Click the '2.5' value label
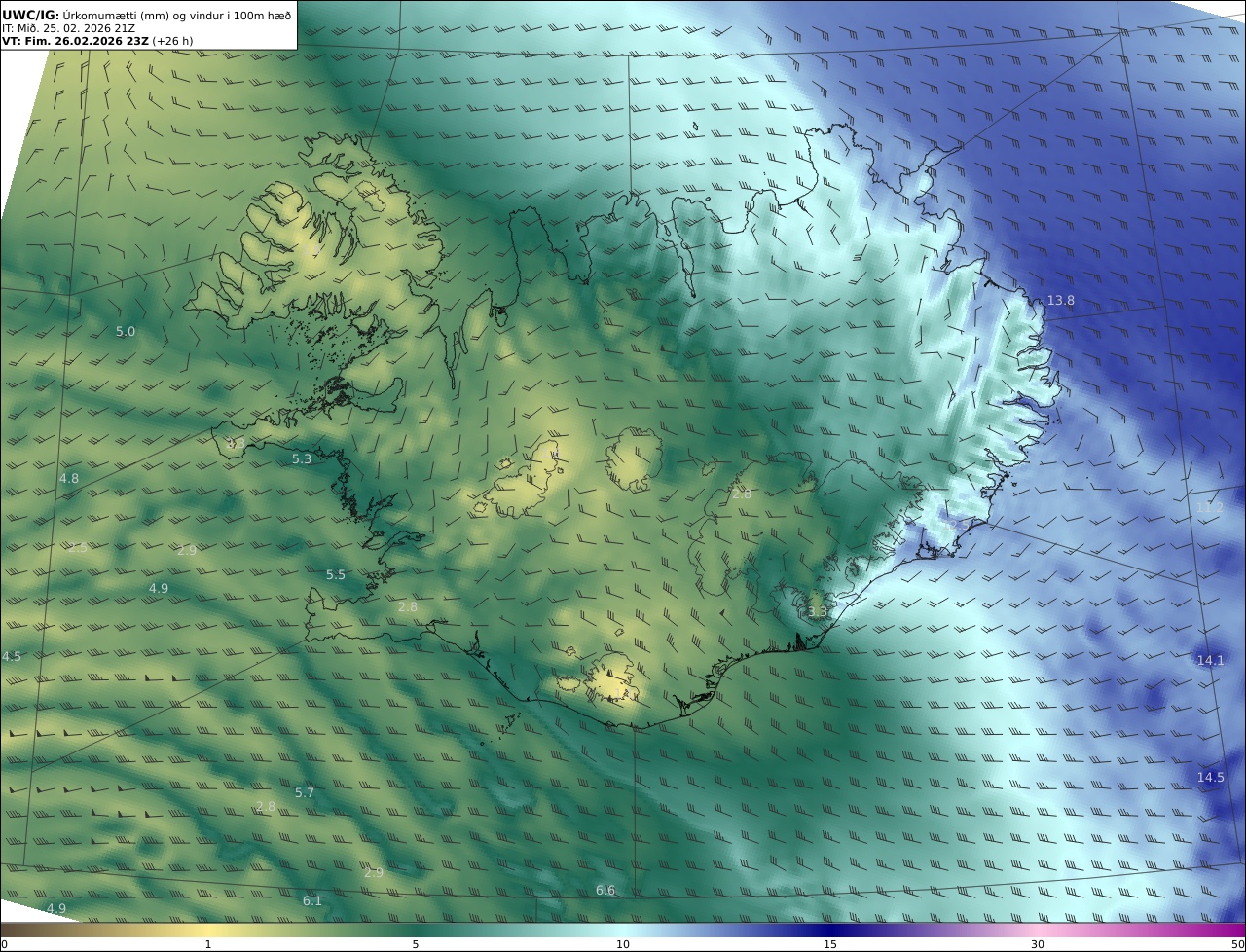Viewport: 1246px width, 952px height. click(x=78, y=547)
